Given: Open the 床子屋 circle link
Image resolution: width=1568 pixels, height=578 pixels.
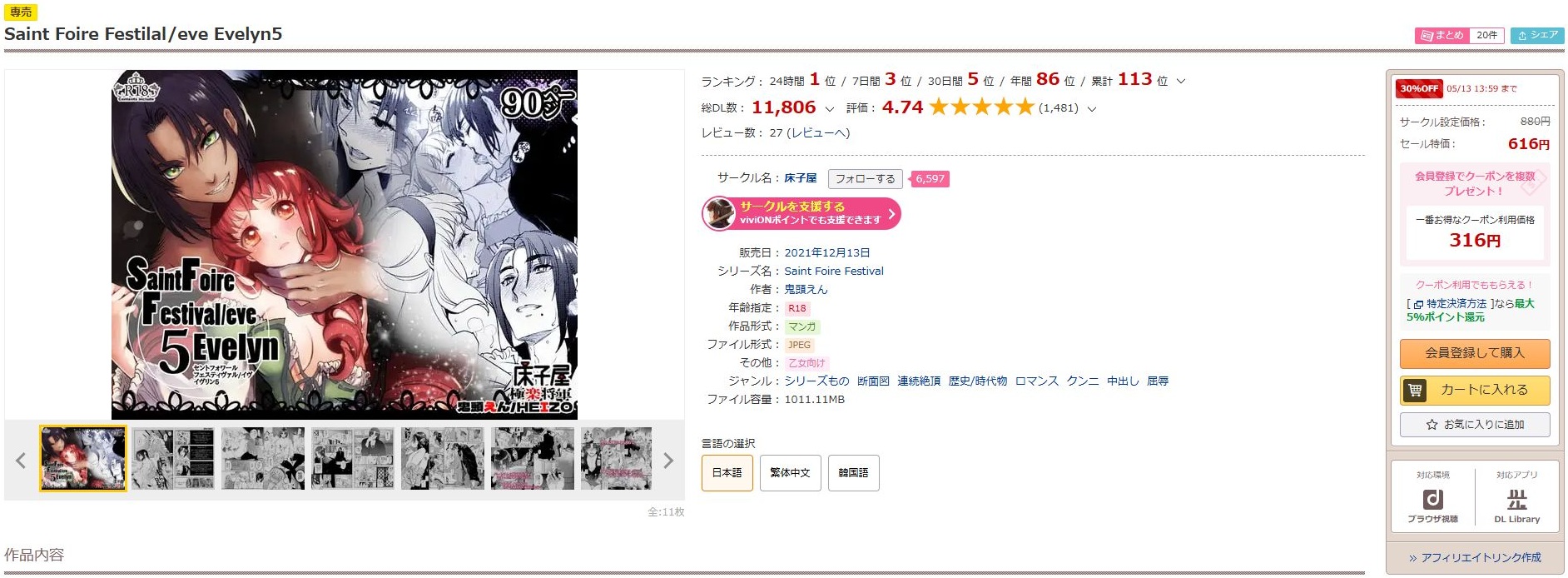Looking at the screenshot, I should point(800,178).
